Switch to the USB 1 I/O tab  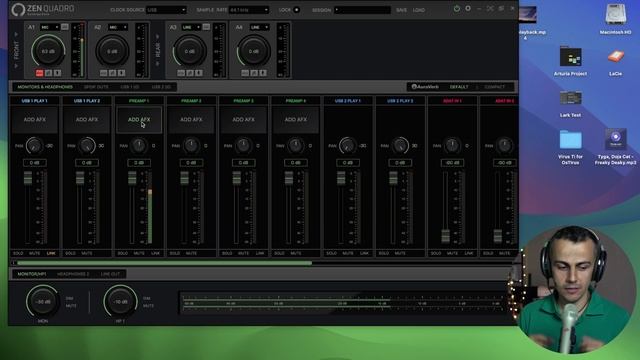(x=130, y=87)
